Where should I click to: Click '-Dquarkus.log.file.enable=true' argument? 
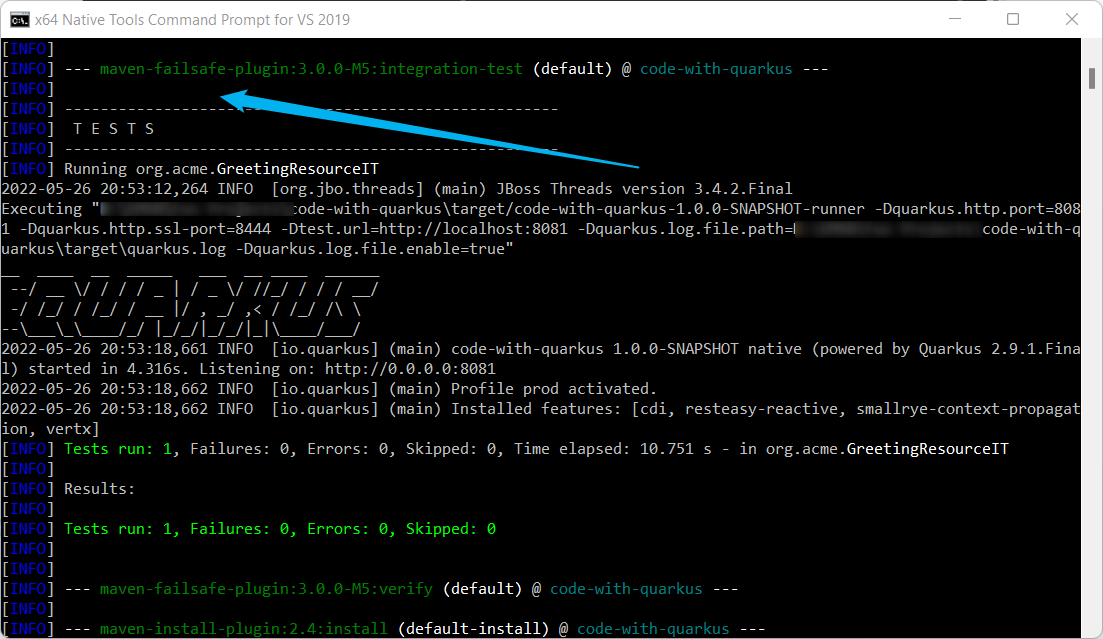point(371,249)
